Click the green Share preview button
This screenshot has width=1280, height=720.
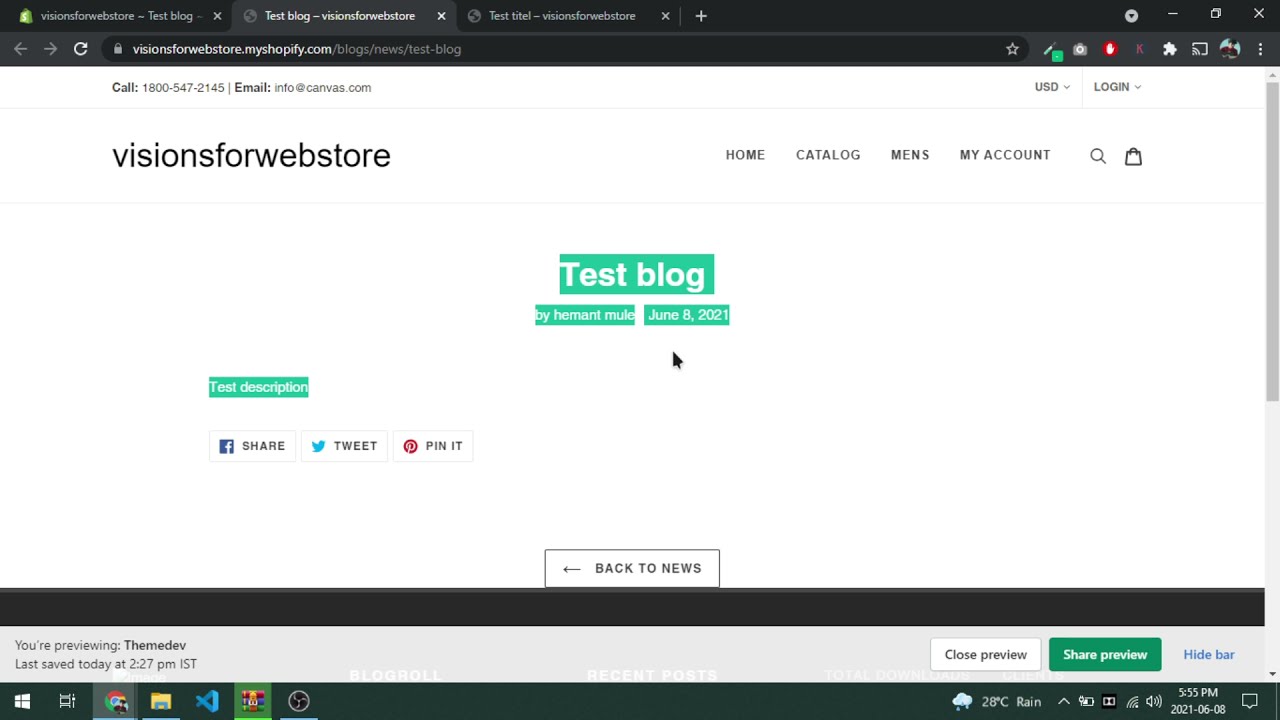click(1105, 654)
